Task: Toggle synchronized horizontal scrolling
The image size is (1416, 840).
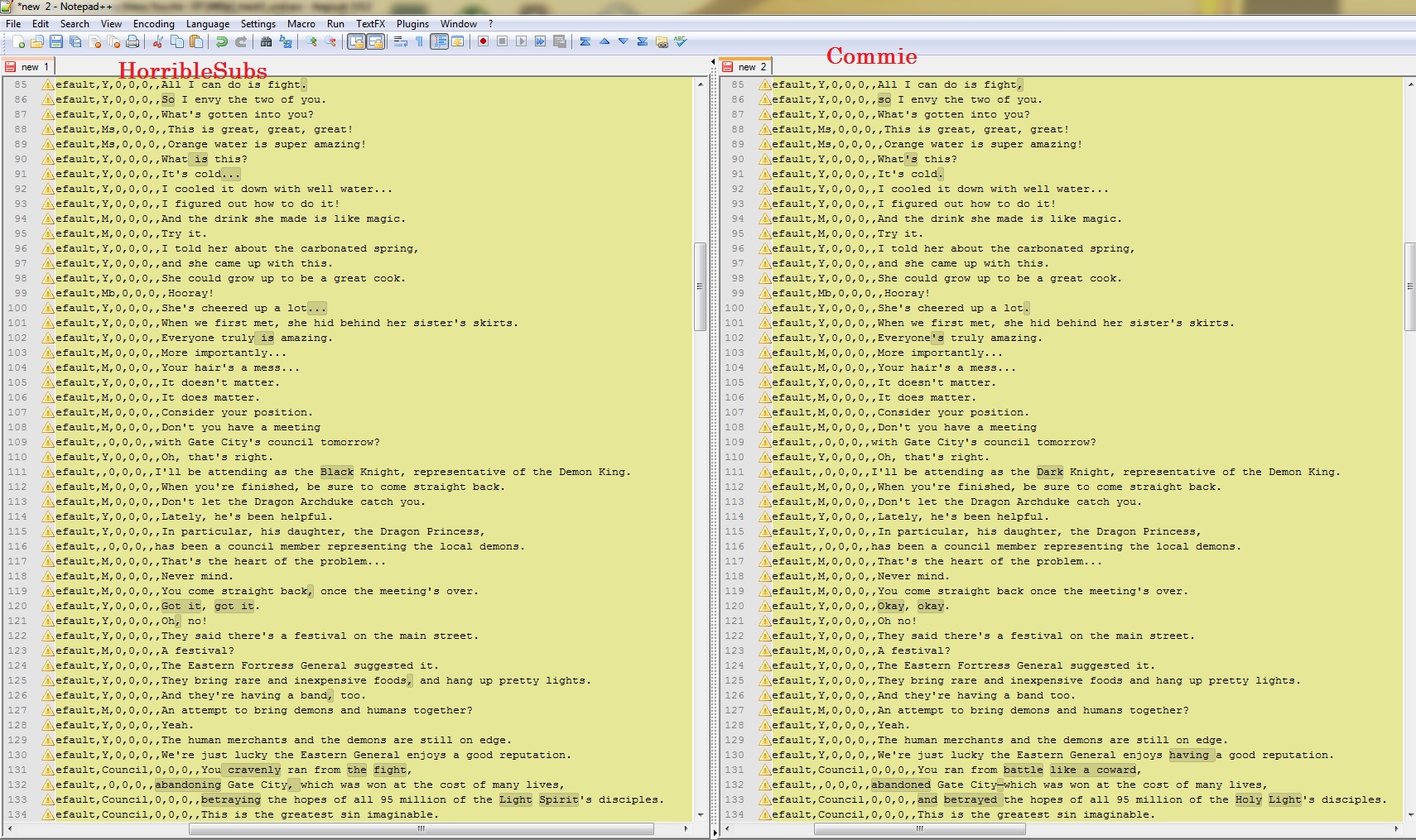Action: (x=375, y=42)
